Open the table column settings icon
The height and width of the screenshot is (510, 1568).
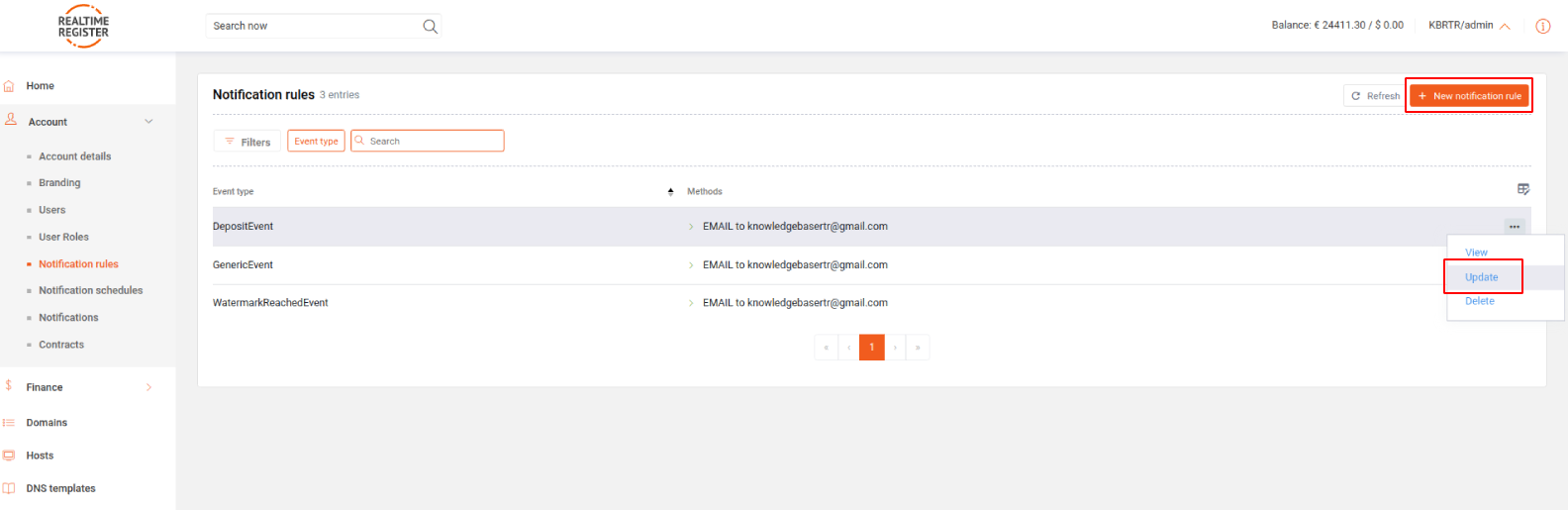click(x=1523, y=189)
